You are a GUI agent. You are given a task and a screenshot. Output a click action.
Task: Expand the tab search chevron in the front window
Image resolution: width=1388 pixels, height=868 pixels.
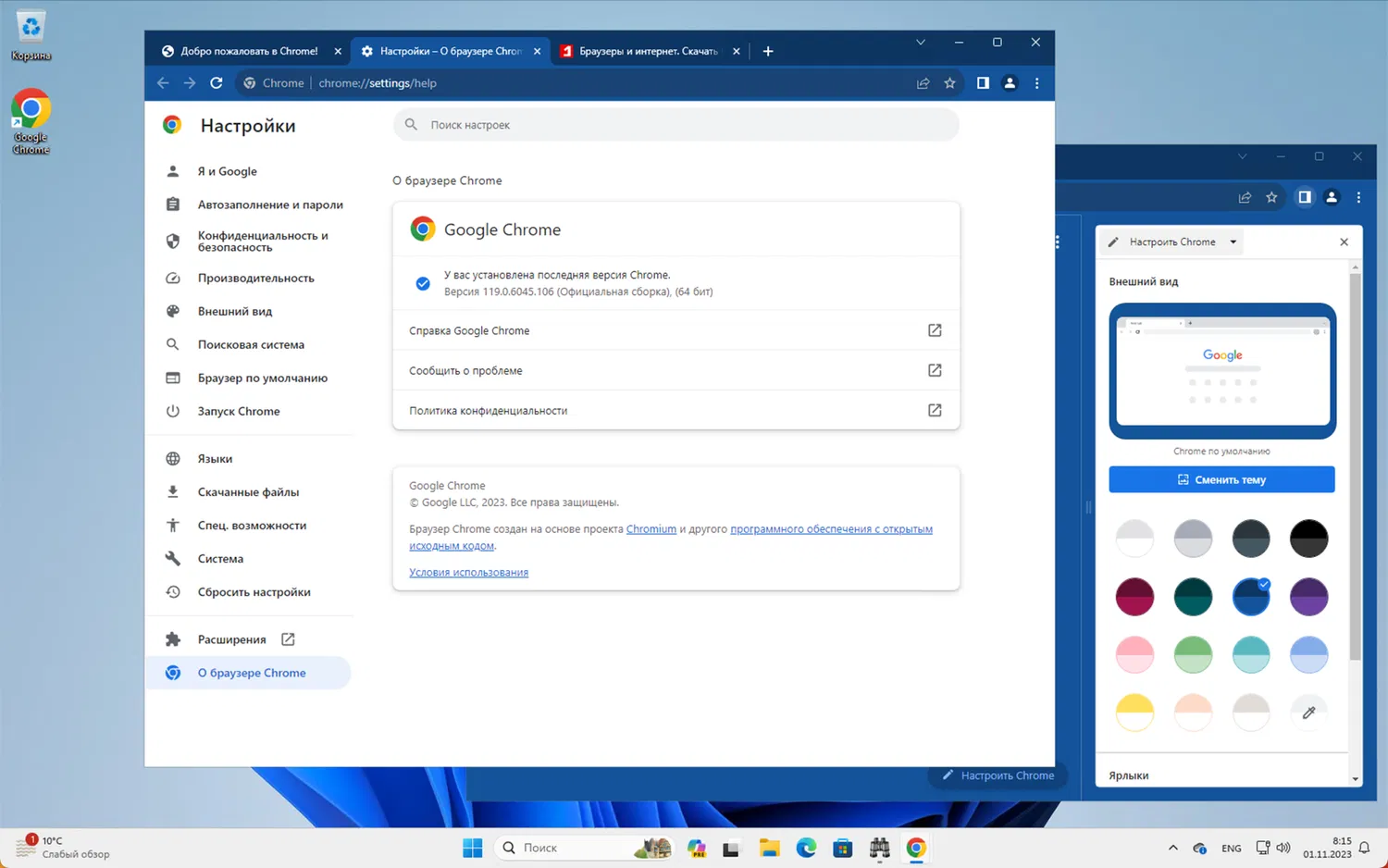click(x=921, y=43)
